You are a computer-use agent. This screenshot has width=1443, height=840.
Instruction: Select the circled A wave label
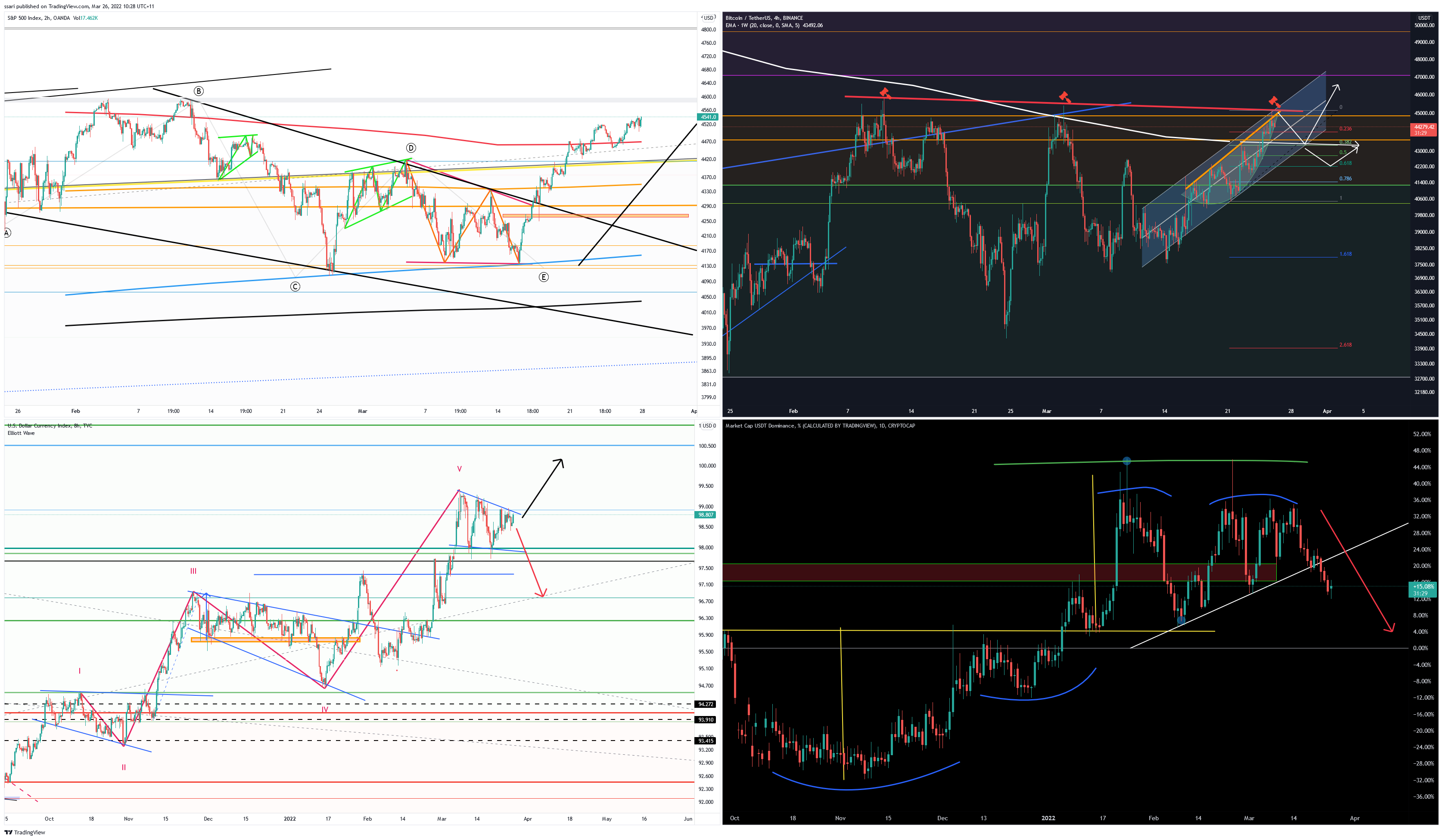point(7,233)
